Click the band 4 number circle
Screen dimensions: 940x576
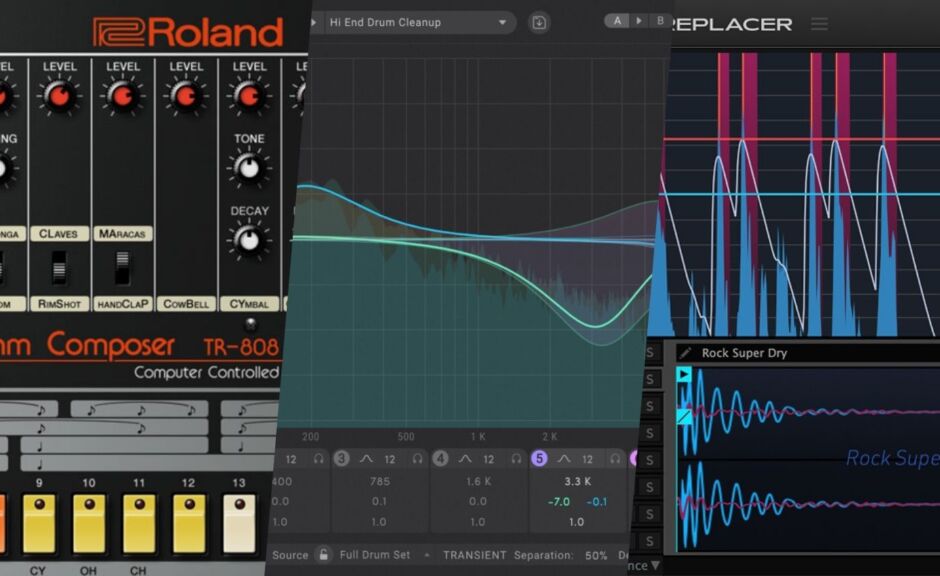440,459
